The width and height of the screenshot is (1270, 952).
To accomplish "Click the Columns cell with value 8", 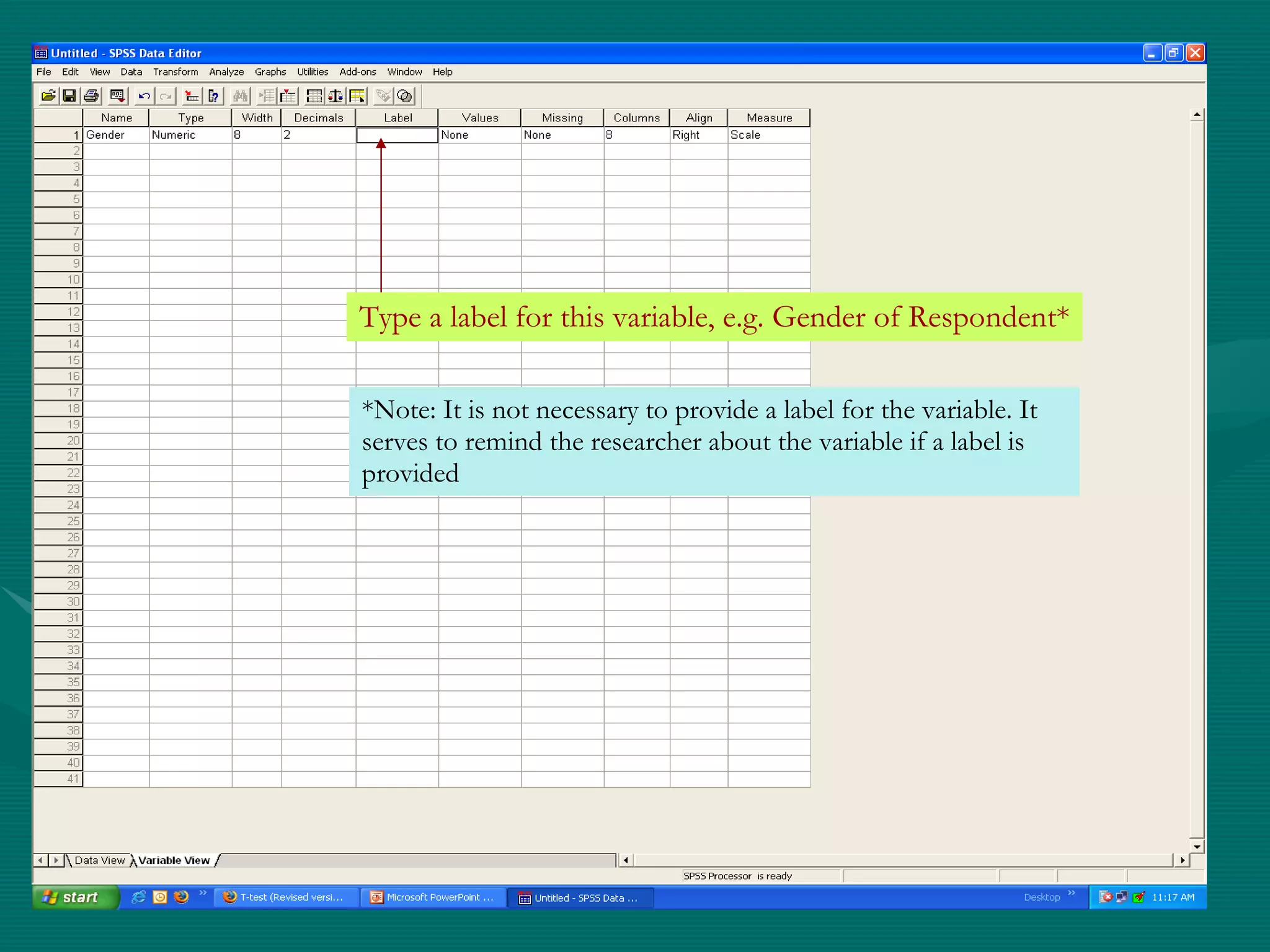I will point(637,135).
